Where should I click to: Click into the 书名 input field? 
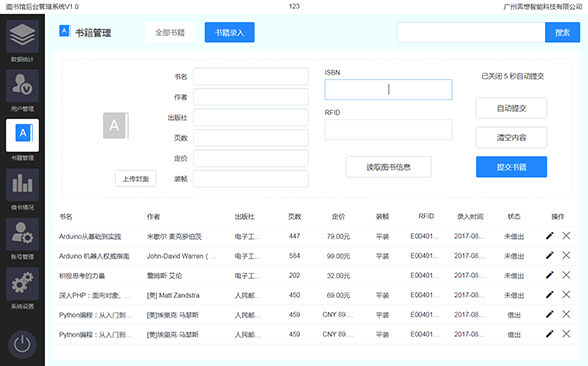point(251,76)
